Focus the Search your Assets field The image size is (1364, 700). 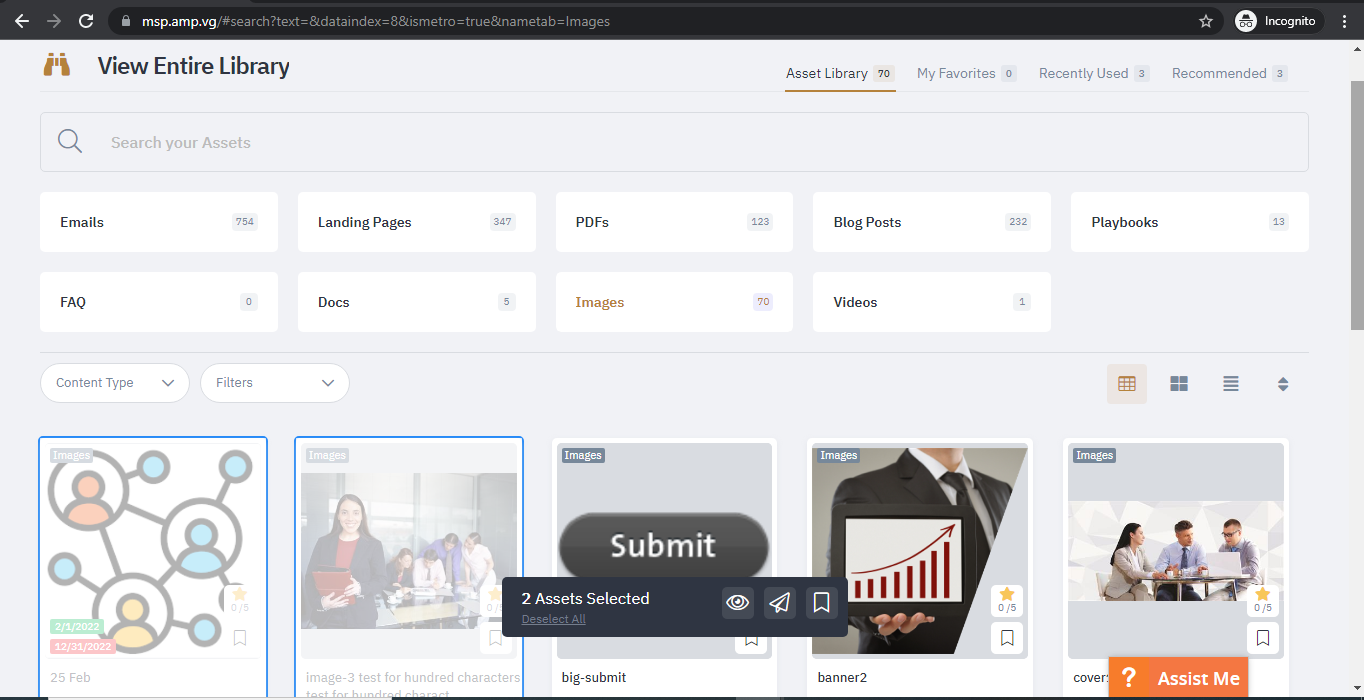tap(674, 142)
